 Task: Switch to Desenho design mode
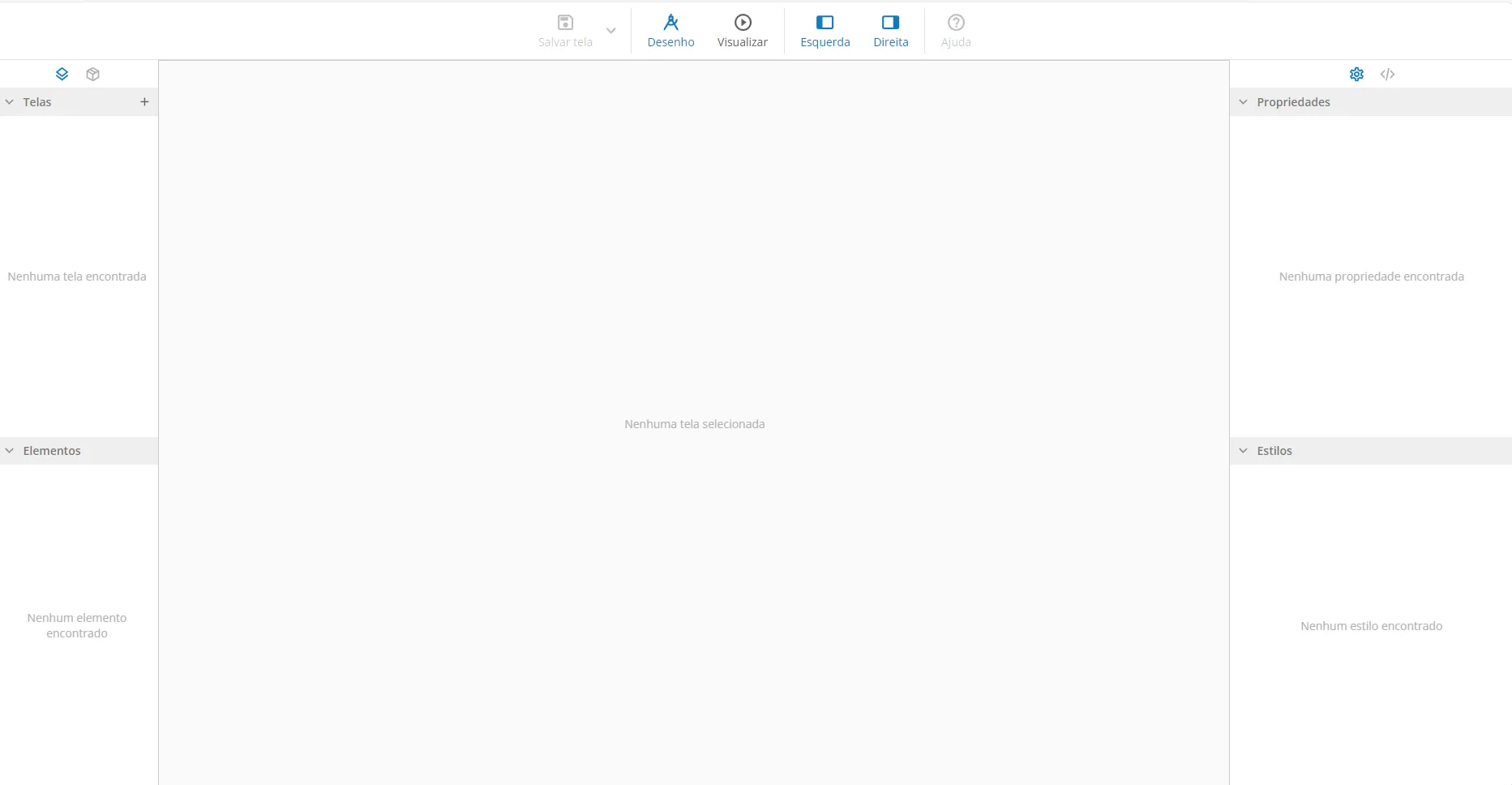tap(670, 31)
